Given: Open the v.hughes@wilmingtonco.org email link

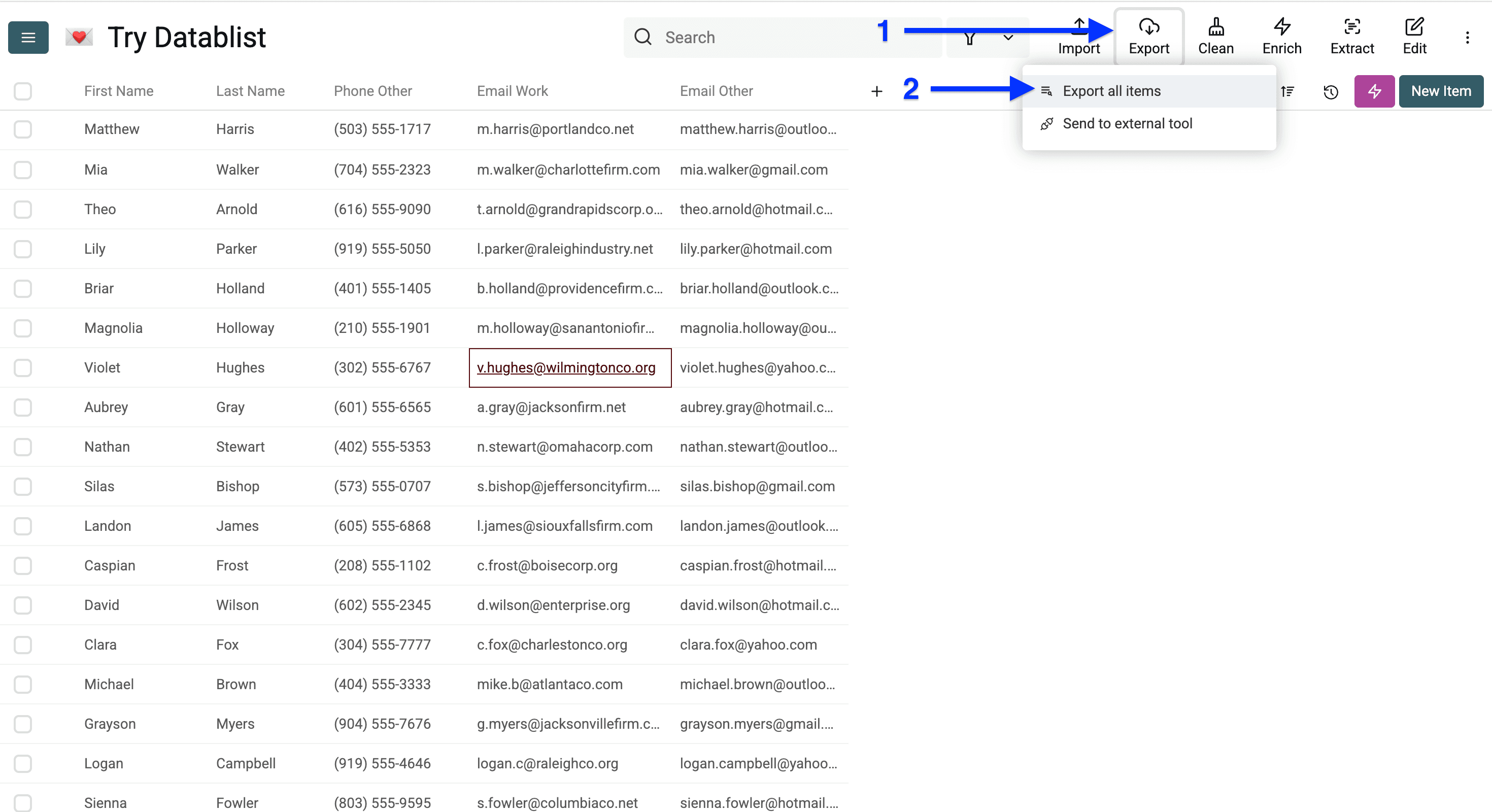Looking at the screenshot, I should [x=566, y=367].
